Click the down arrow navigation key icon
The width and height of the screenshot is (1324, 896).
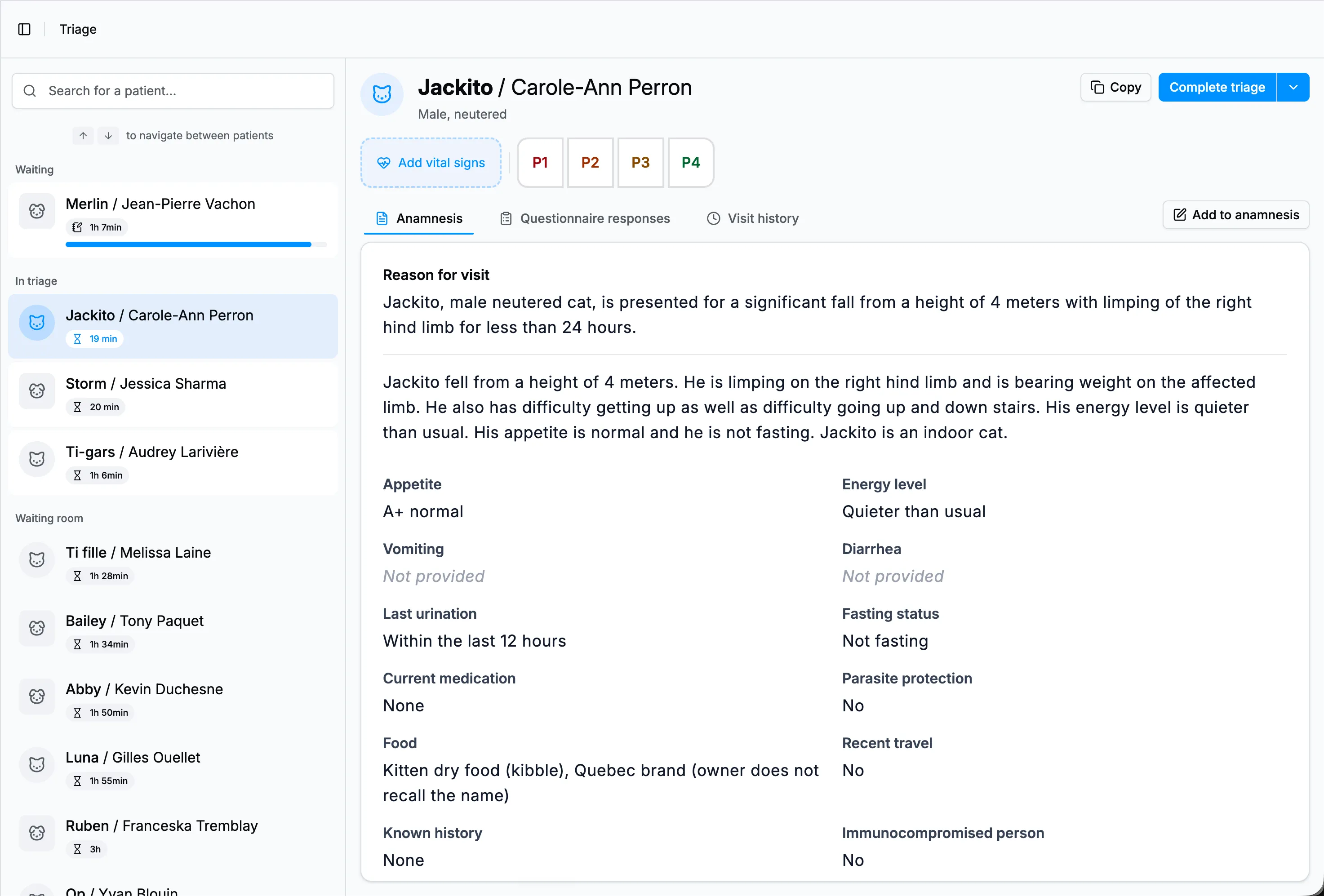coord(108,136)
